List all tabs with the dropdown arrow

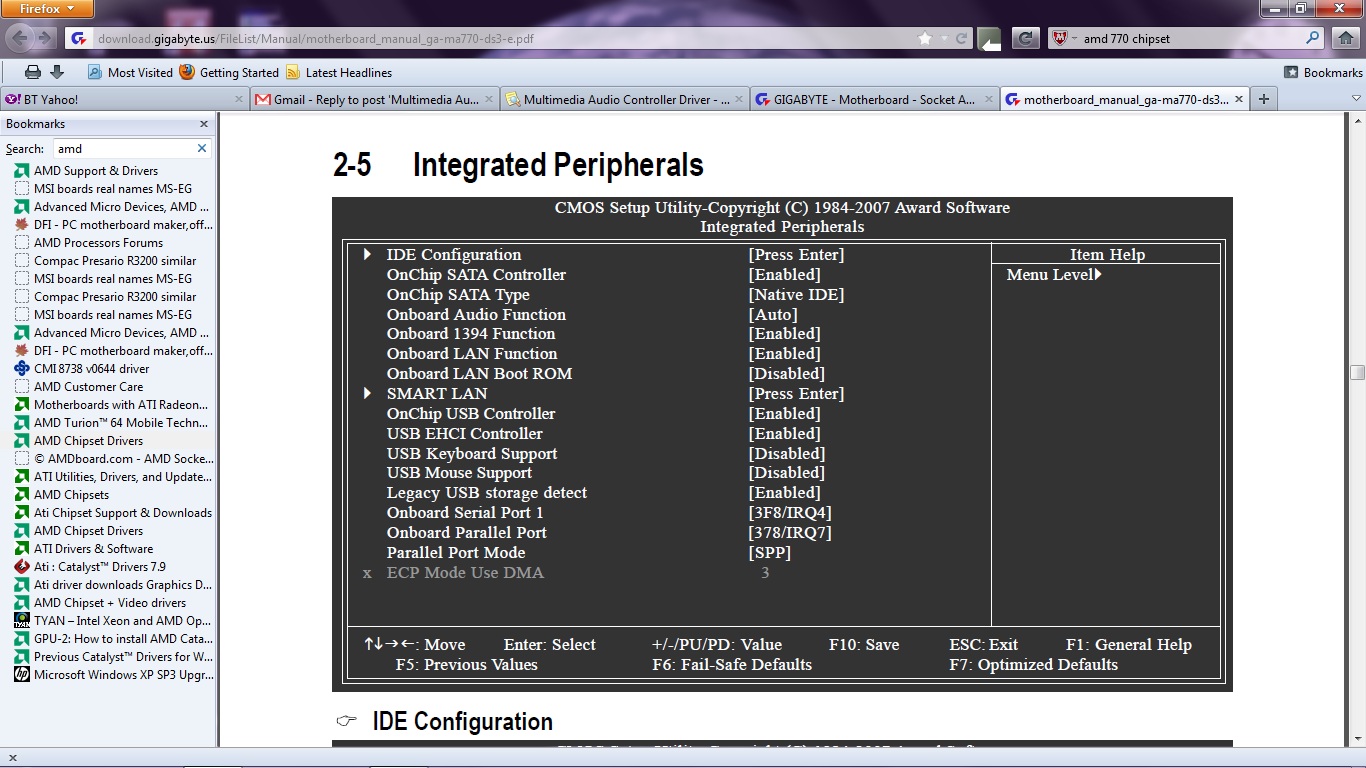pyautogui.click(x=1356, y=99)
